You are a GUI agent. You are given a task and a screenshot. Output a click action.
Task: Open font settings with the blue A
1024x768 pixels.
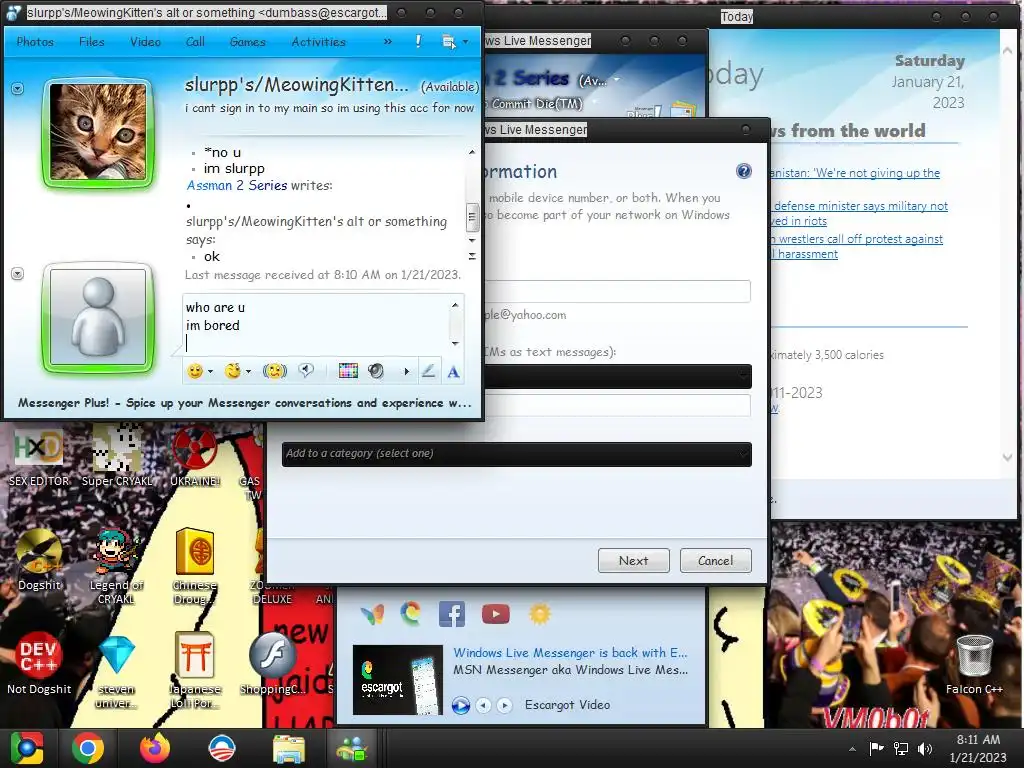pyautogui.click(x=453, y=372)
